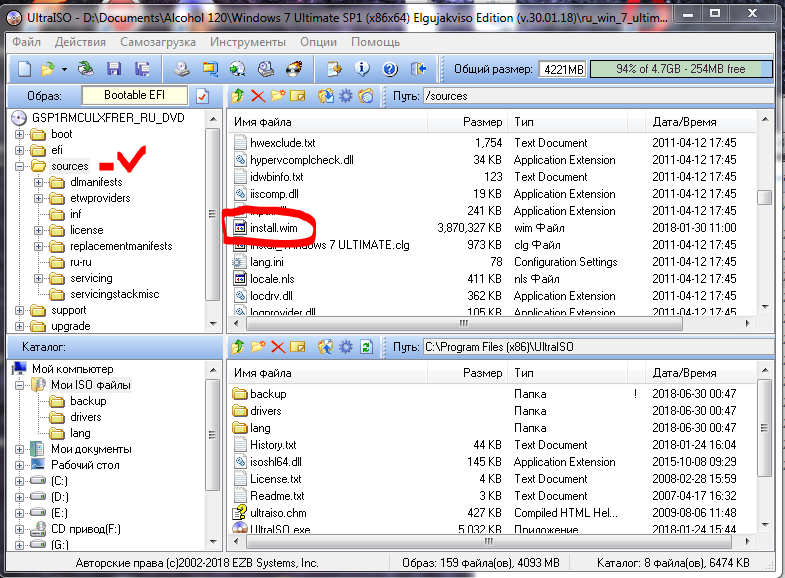This screenshot has height=578, width=785.
Task: Click the registration notepad toolbar icon
Action: tap(334, 69)
